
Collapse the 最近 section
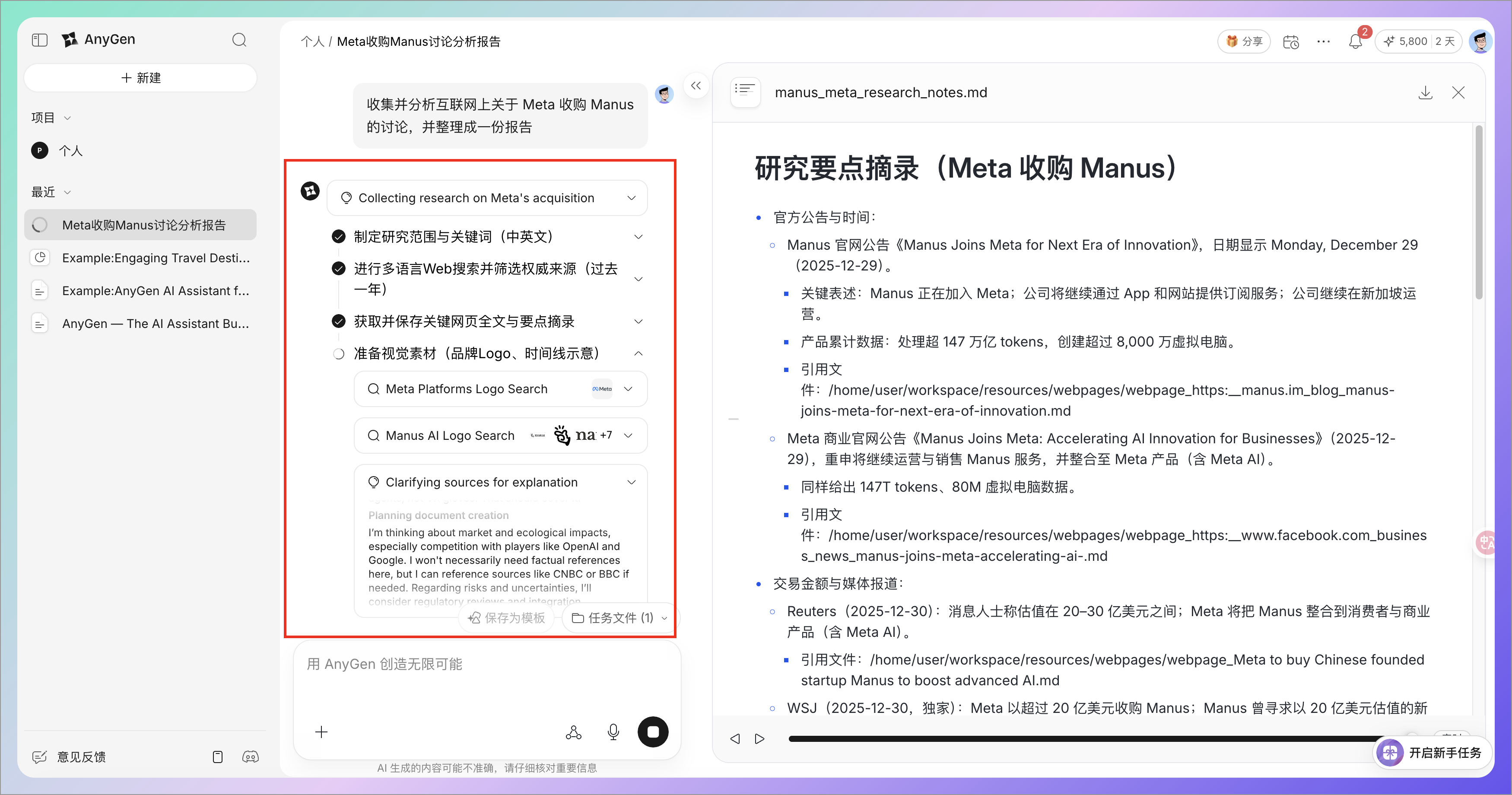pyautogui.click(x=67, y=193)
